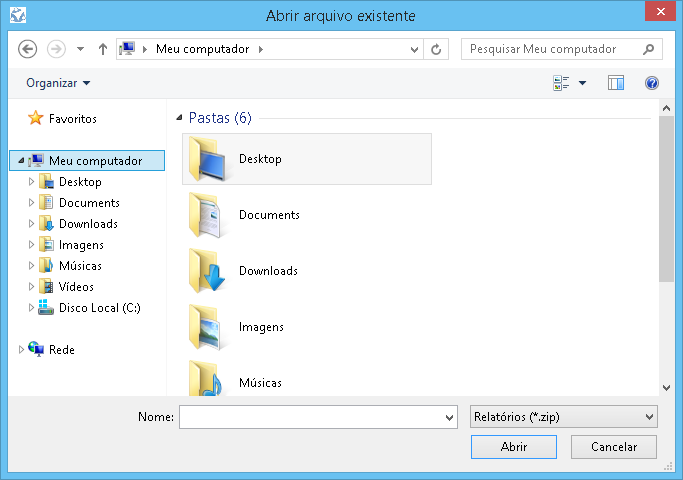Open the Relatórios (*.zip) file type dropdown
This screenshot has width=683, height=480.
[x=564, y=417]
